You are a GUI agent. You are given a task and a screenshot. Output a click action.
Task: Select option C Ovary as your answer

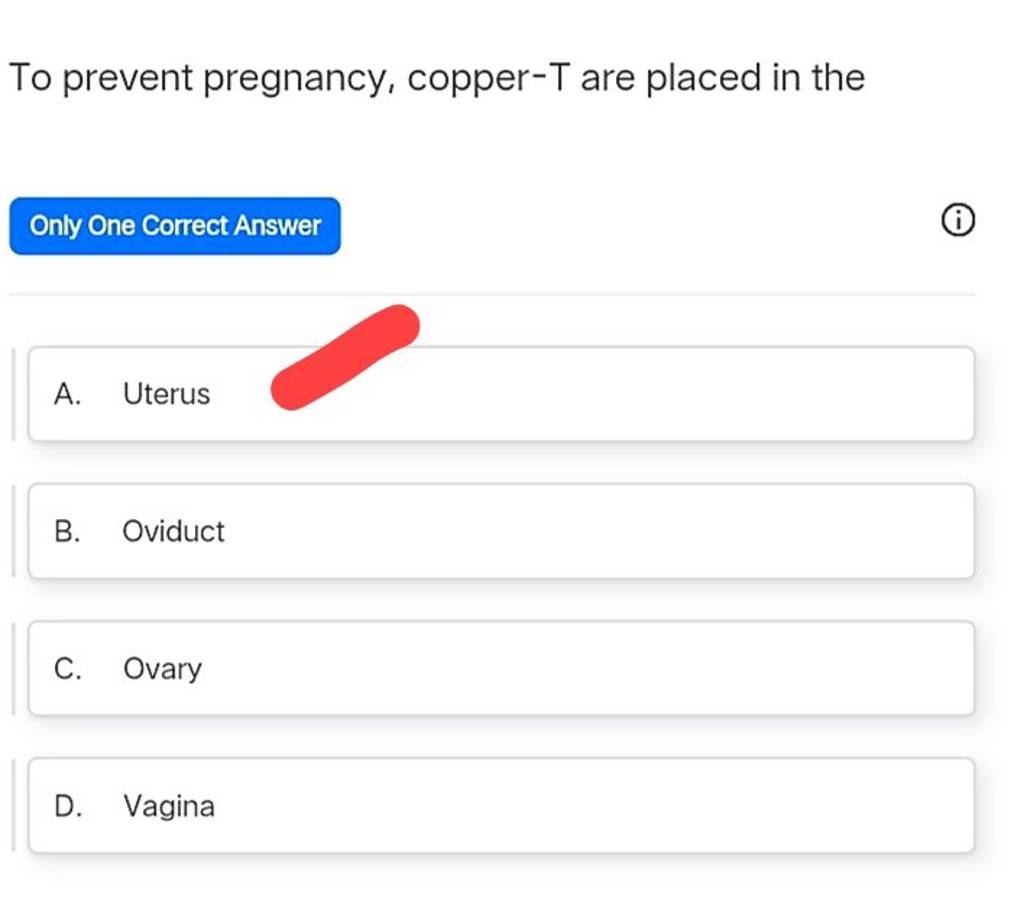pos(500,668)
